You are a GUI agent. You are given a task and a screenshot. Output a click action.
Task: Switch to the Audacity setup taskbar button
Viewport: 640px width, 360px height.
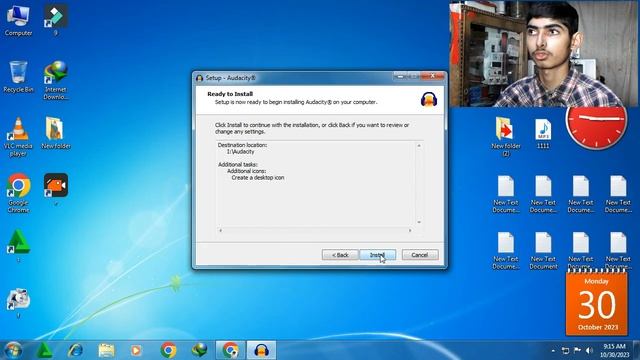[x=261, y=350]
